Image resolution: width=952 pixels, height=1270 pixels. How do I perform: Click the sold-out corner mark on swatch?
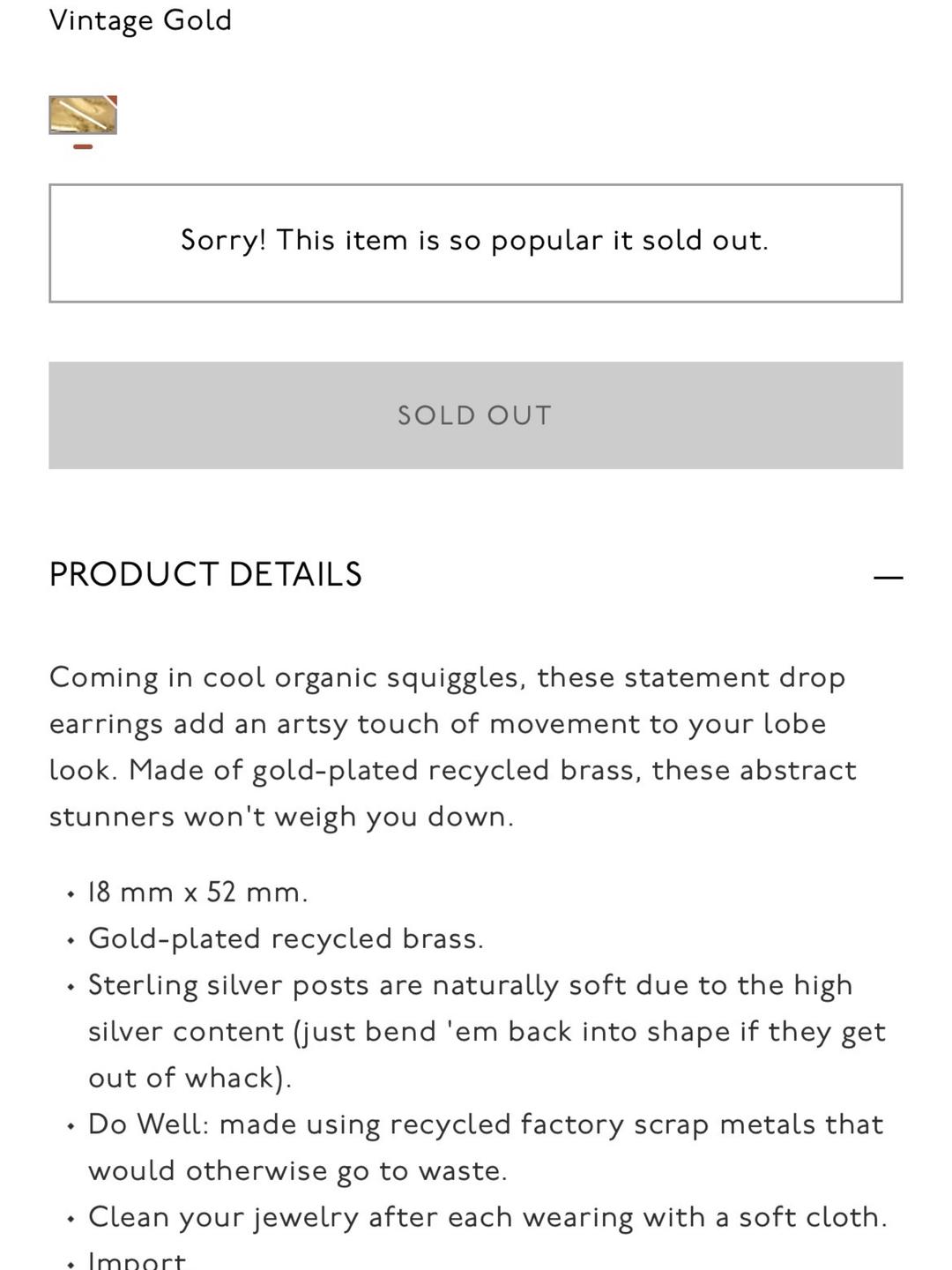click(110, 101)
